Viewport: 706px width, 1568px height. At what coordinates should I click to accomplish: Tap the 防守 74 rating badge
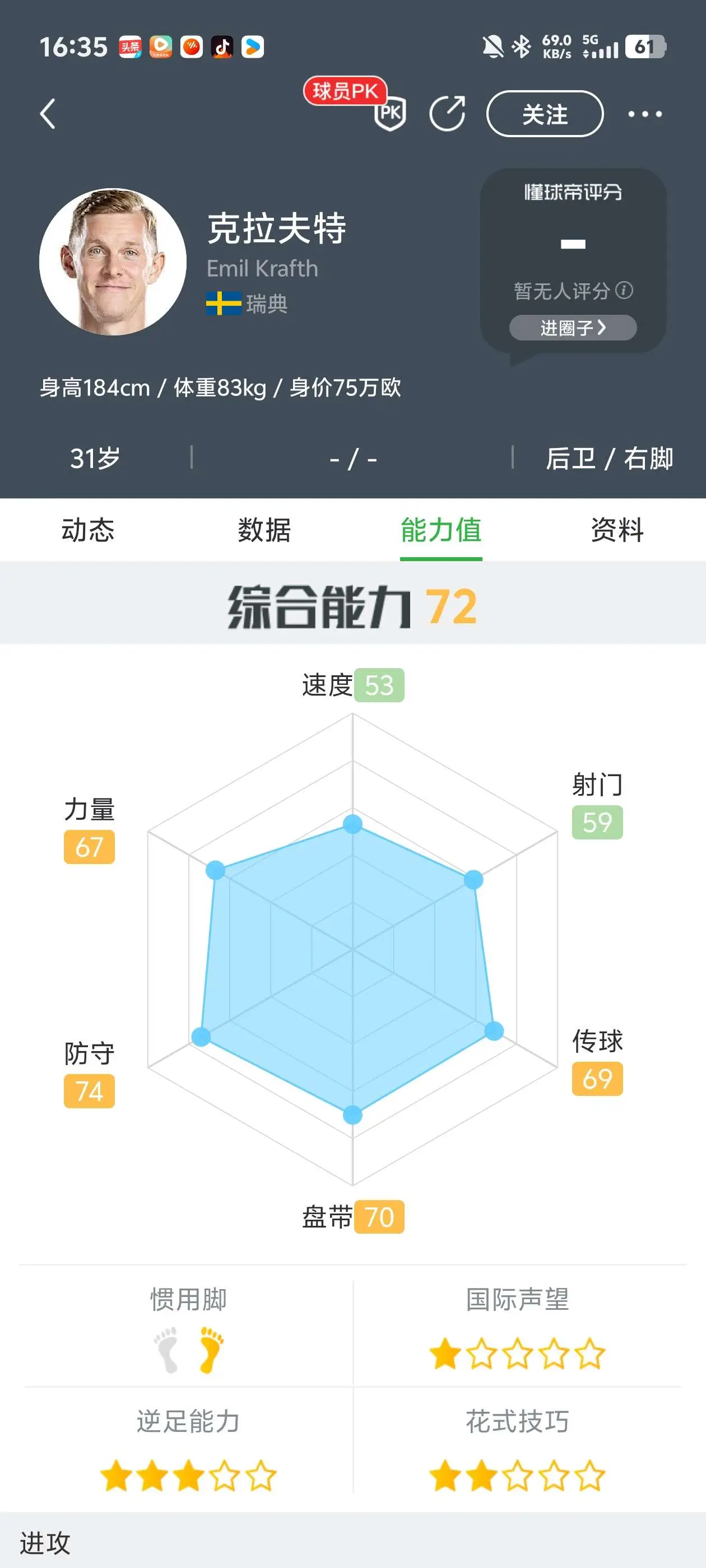click(89, 1091)
